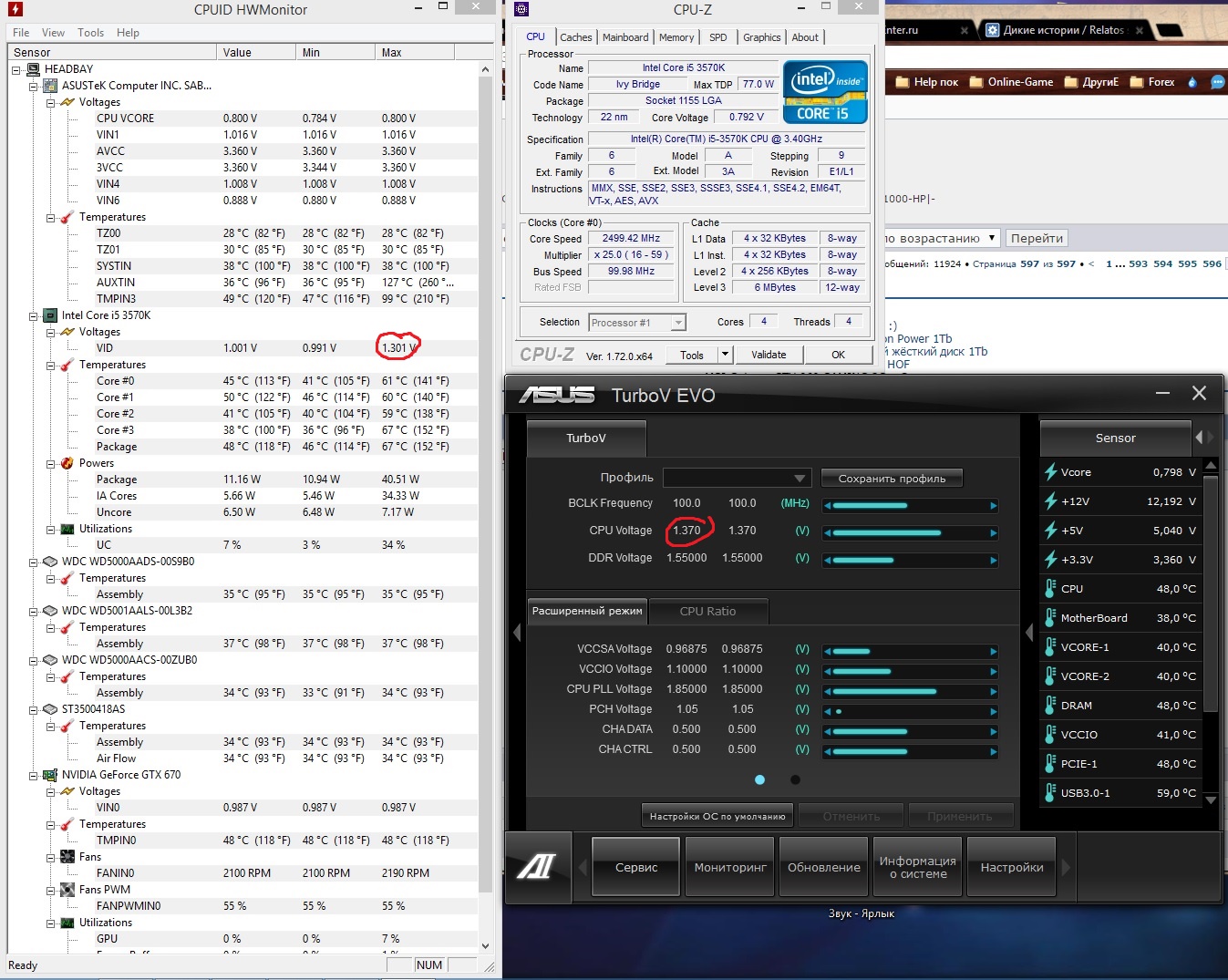
Task: Collapse the ASUSTeK Computer INC. tree node
Action: point(34,86)
